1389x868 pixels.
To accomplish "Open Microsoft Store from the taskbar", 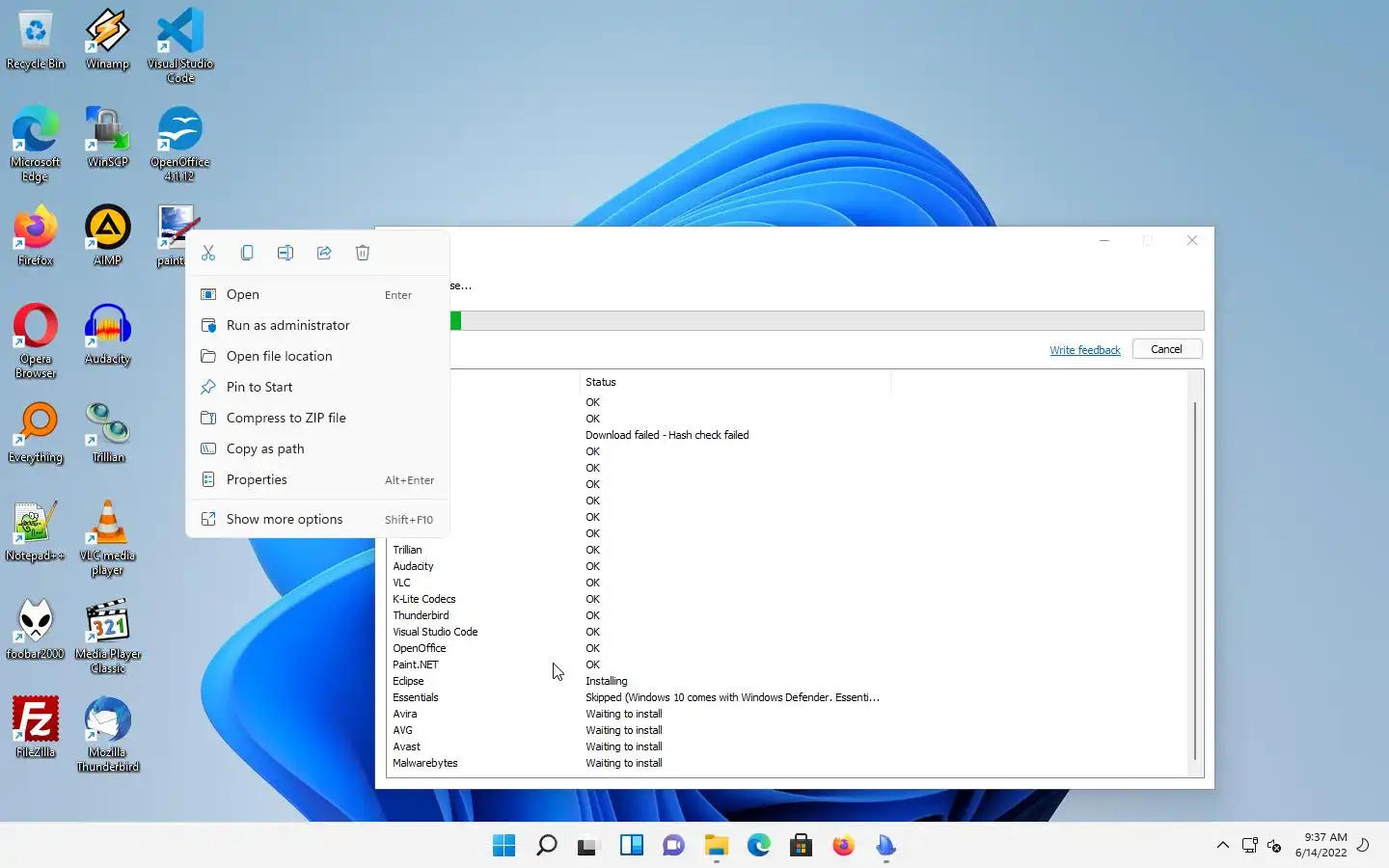I will 801,846.
